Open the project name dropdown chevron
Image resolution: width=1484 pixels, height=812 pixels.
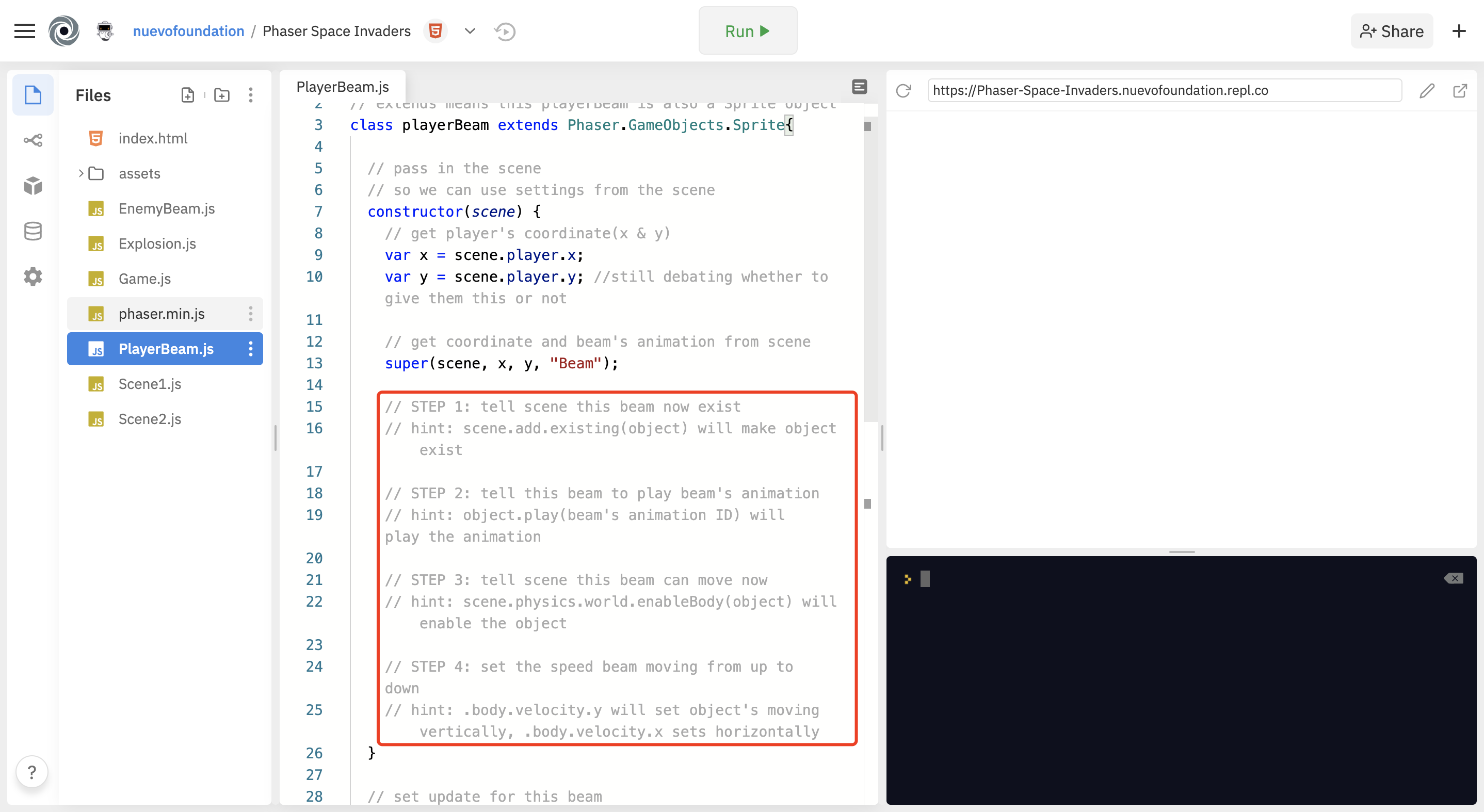click(x=470, y=31)
